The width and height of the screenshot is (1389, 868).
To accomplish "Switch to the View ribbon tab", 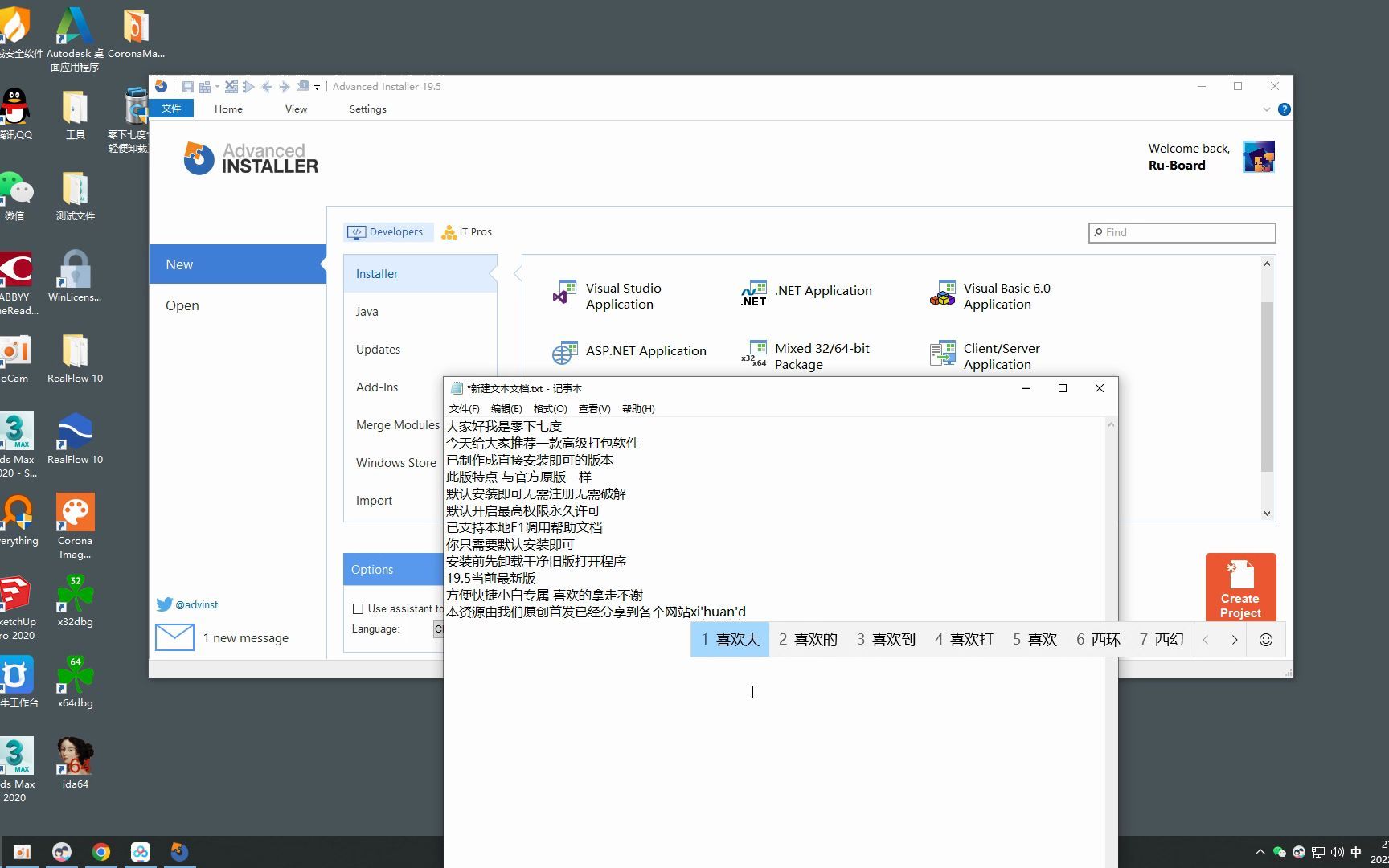I will [296, 108].
